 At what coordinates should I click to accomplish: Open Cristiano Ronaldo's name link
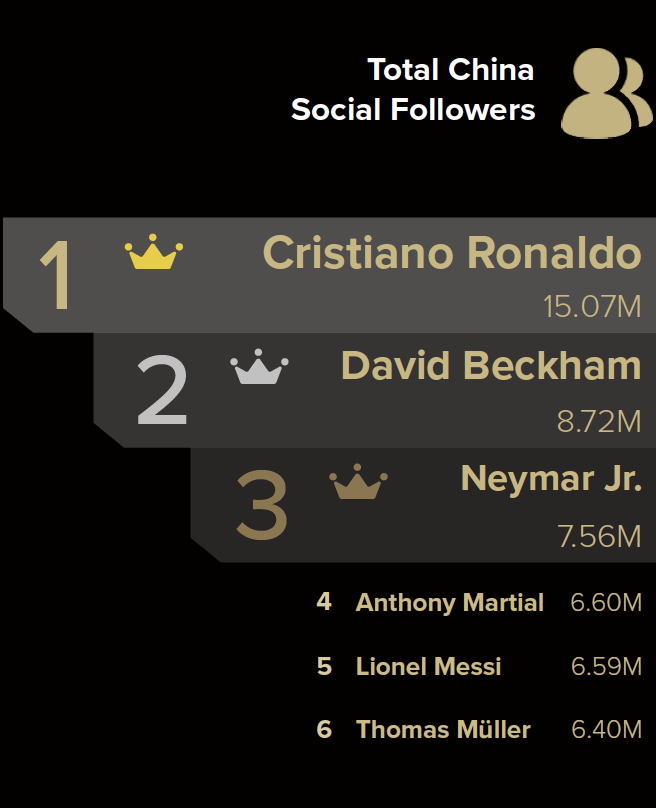pyautogui.click(x=452, y=252)
